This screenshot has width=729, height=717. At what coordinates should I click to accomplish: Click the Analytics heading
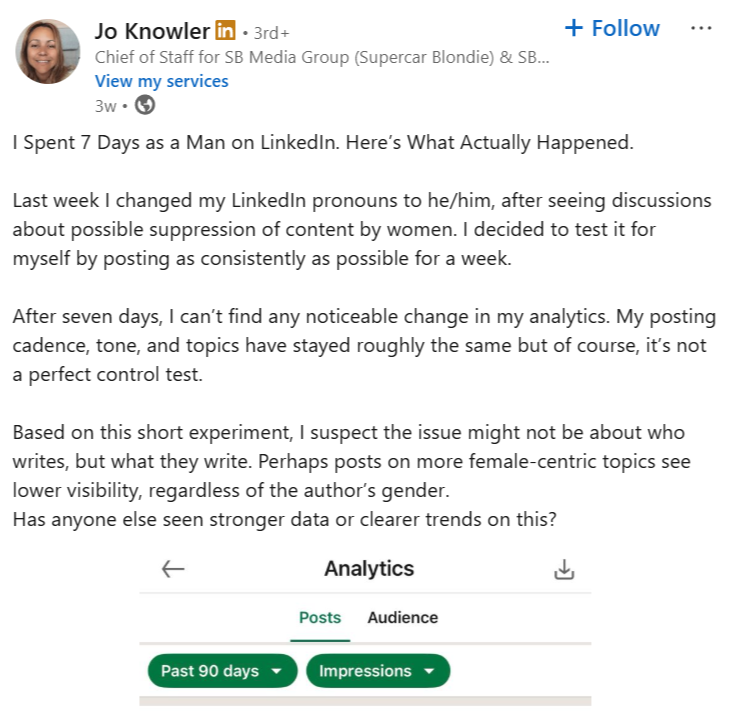[368, 569]
